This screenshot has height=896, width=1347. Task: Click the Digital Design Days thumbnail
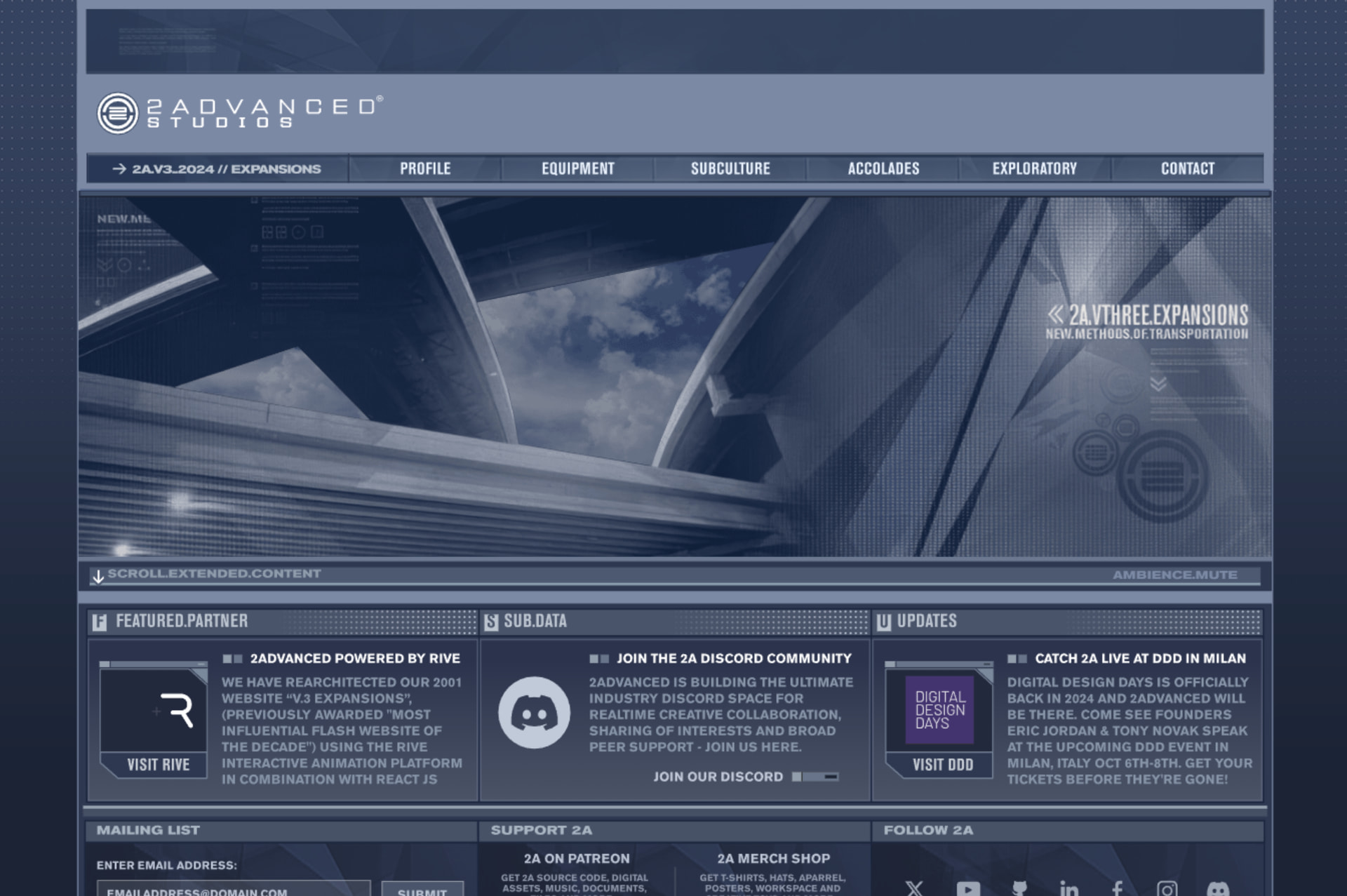pyautogui.click(x=939, y=710)
